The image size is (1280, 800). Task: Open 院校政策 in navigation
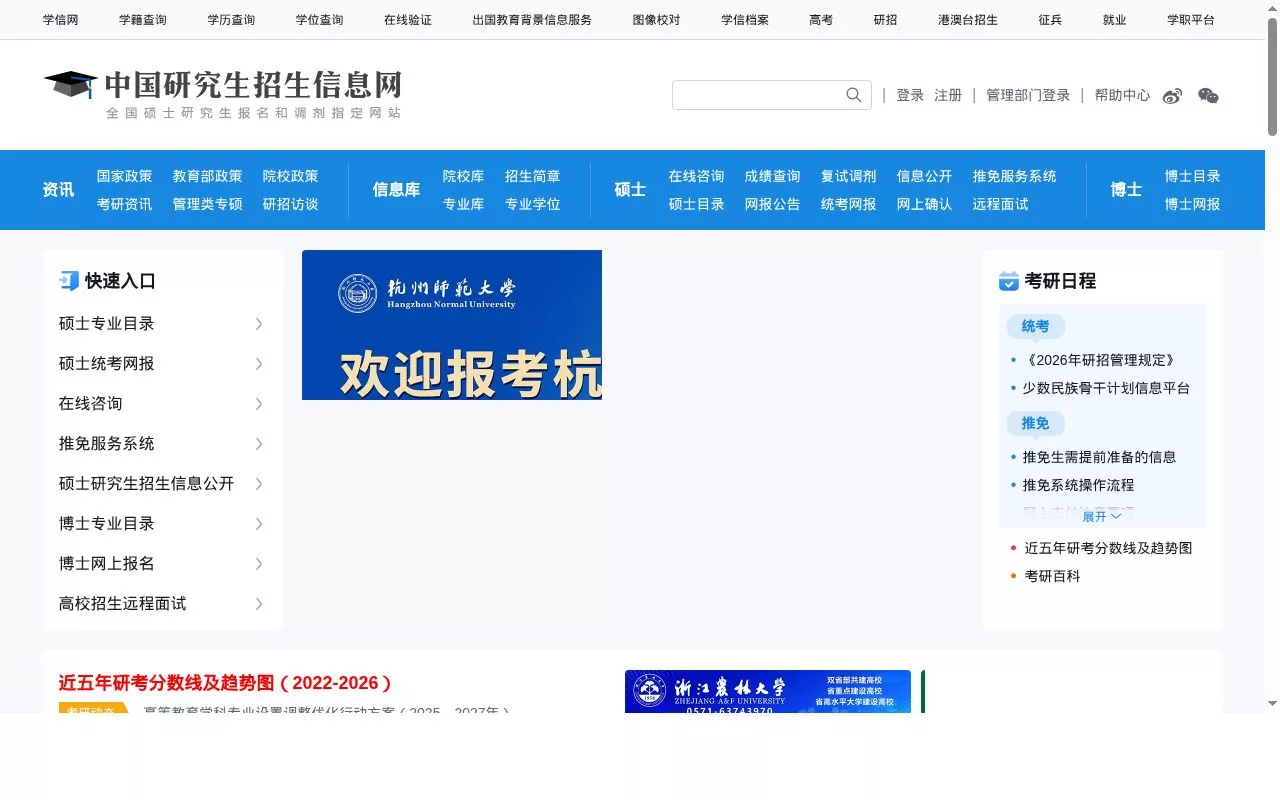[291, 176]
